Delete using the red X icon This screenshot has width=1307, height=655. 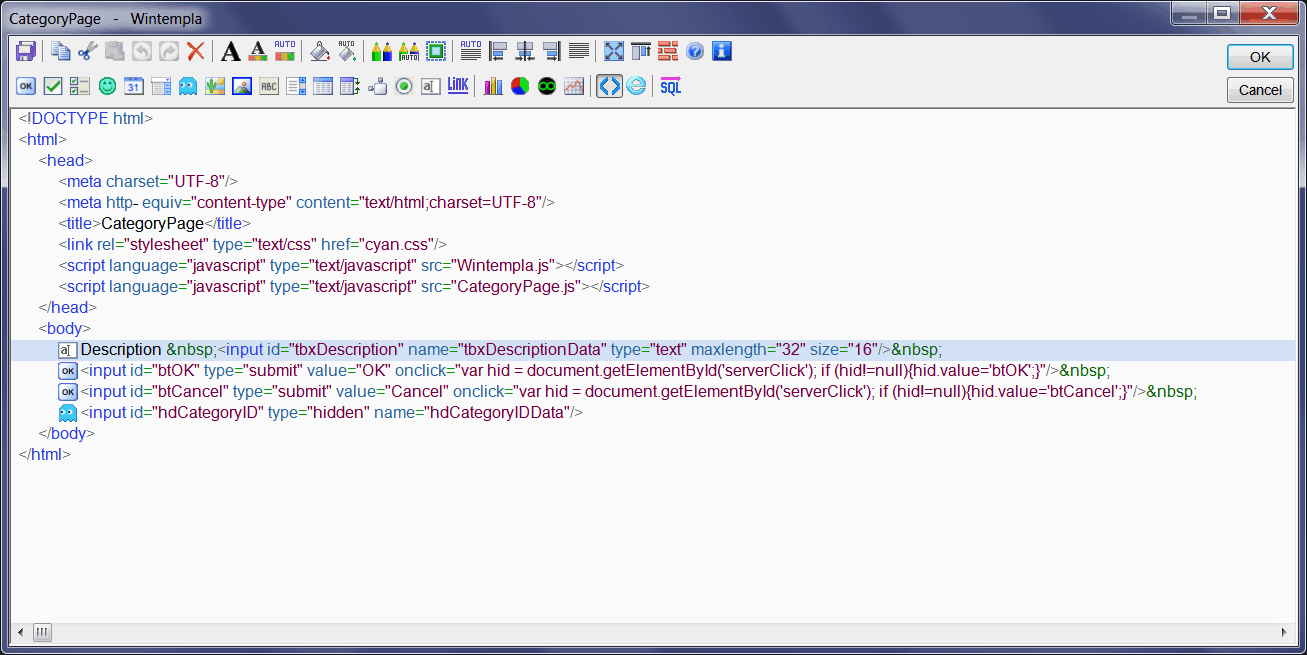click(196, 51)
